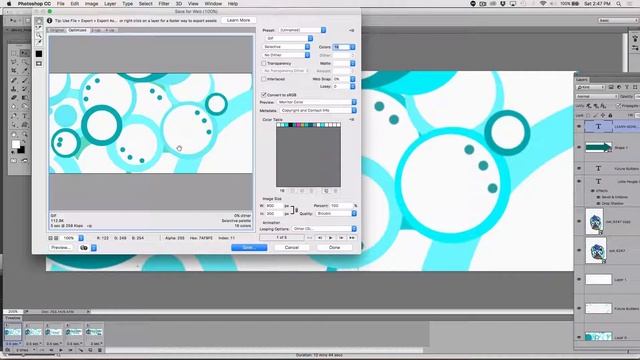Open the Color Table palette menu icon
The width and height of the screenshot is (640, 360).
(351, 120)
